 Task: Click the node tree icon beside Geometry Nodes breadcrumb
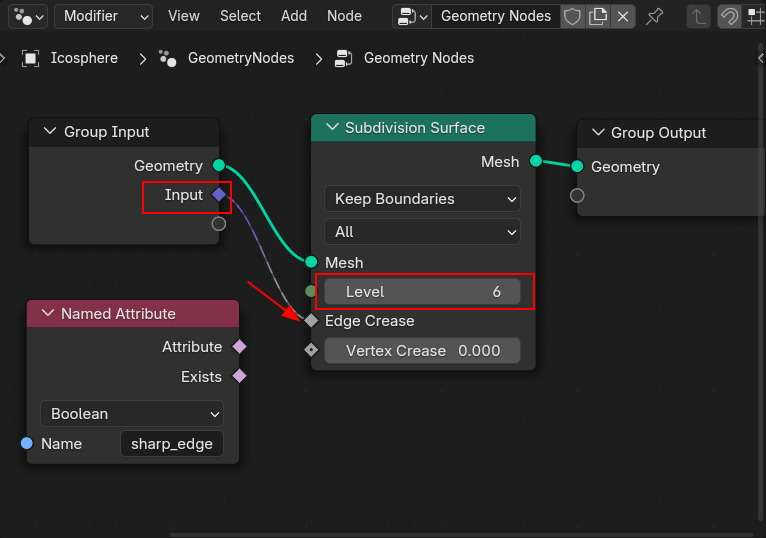[x=343, y=59]
